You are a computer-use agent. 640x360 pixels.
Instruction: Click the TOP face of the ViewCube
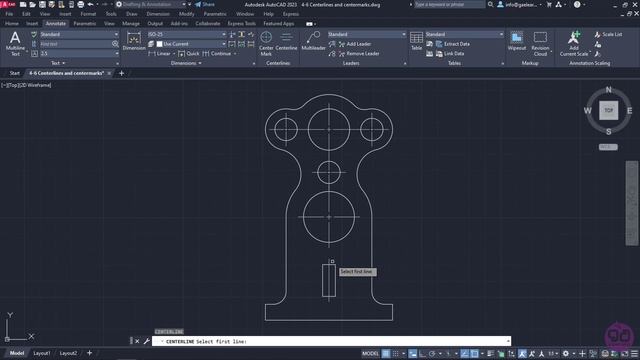click(x=608, y=110)
